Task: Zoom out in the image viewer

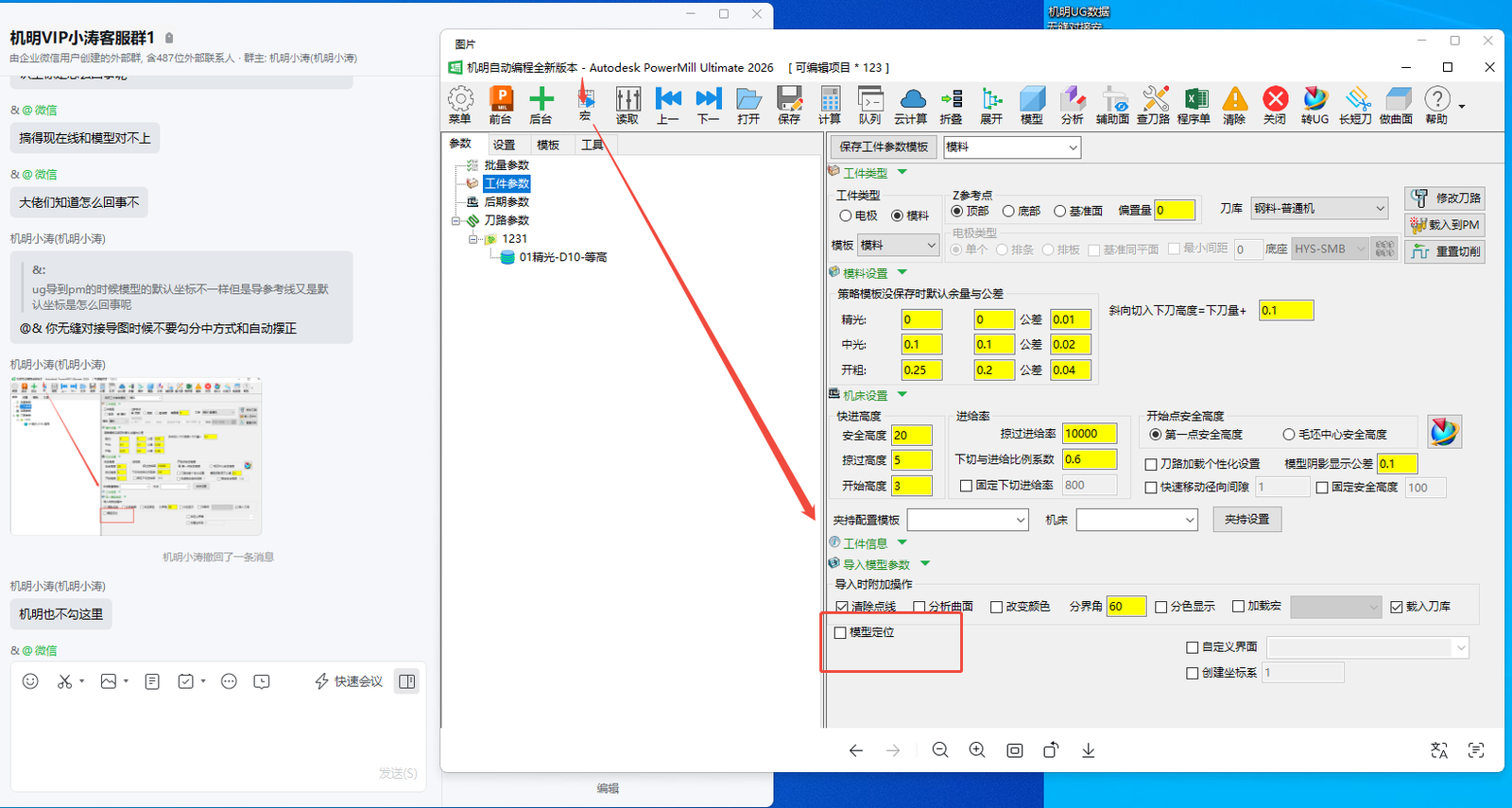Action: pyautogui.click(x=940, y=750)
